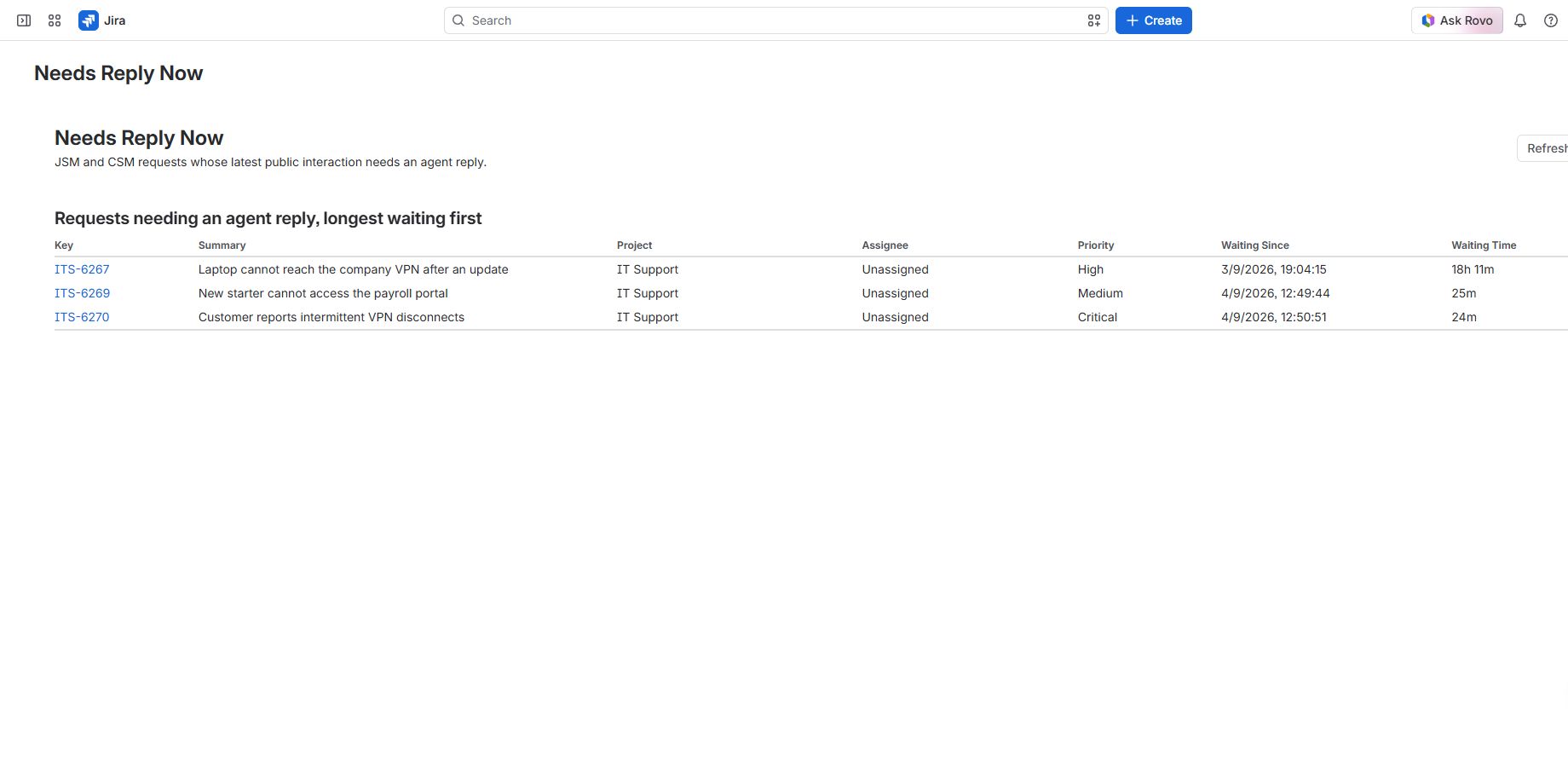
Task: Open search filter grid icon
Action: (x=1094, y=20)
